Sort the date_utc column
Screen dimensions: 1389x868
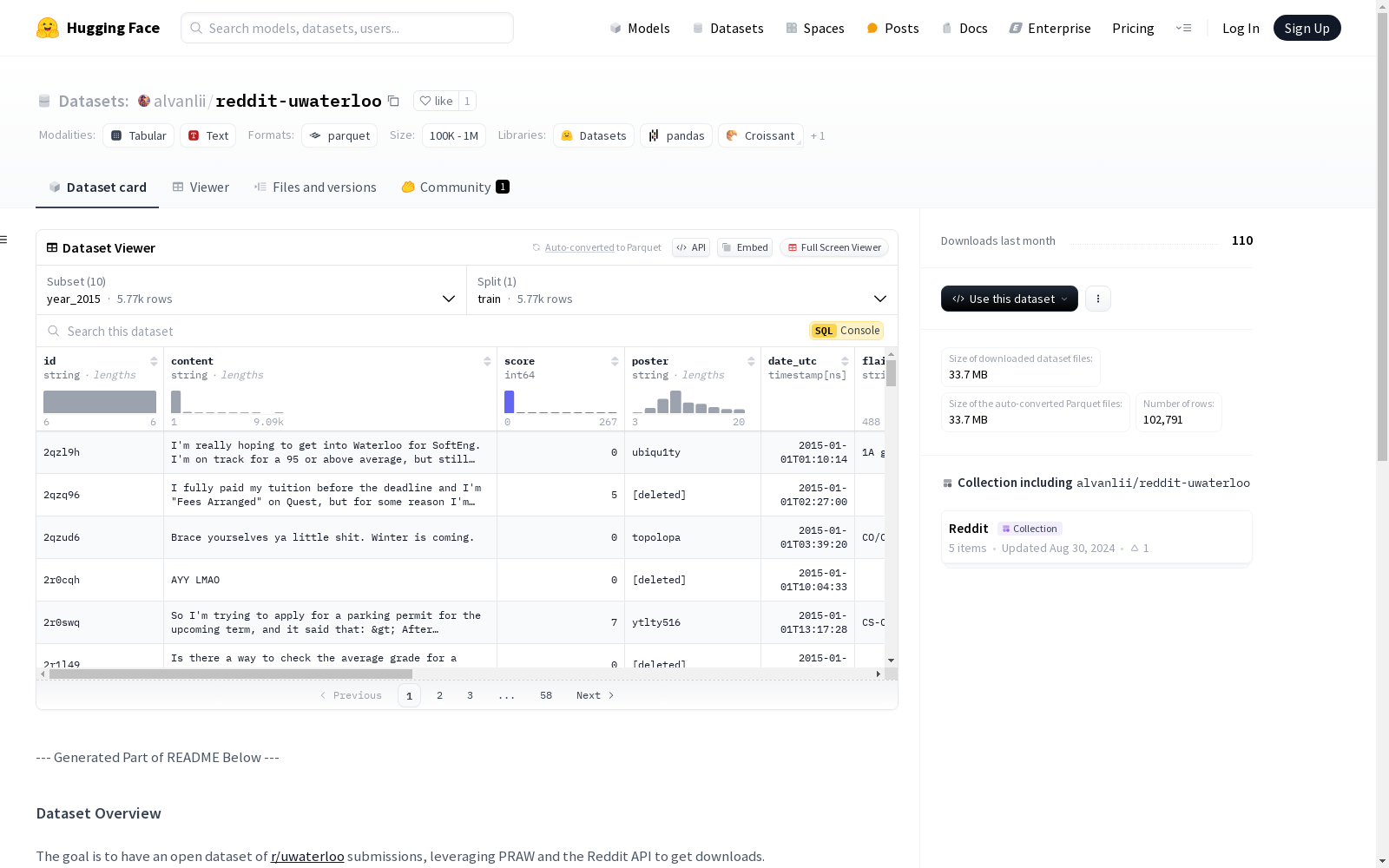click(845, 361)
